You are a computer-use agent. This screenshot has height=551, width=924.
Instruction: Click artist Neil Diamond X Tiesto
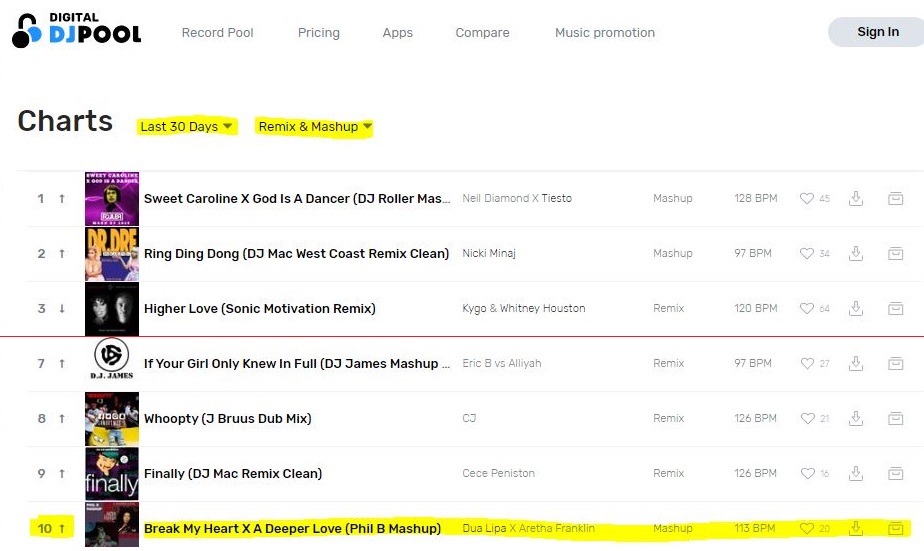click(517, 199)
